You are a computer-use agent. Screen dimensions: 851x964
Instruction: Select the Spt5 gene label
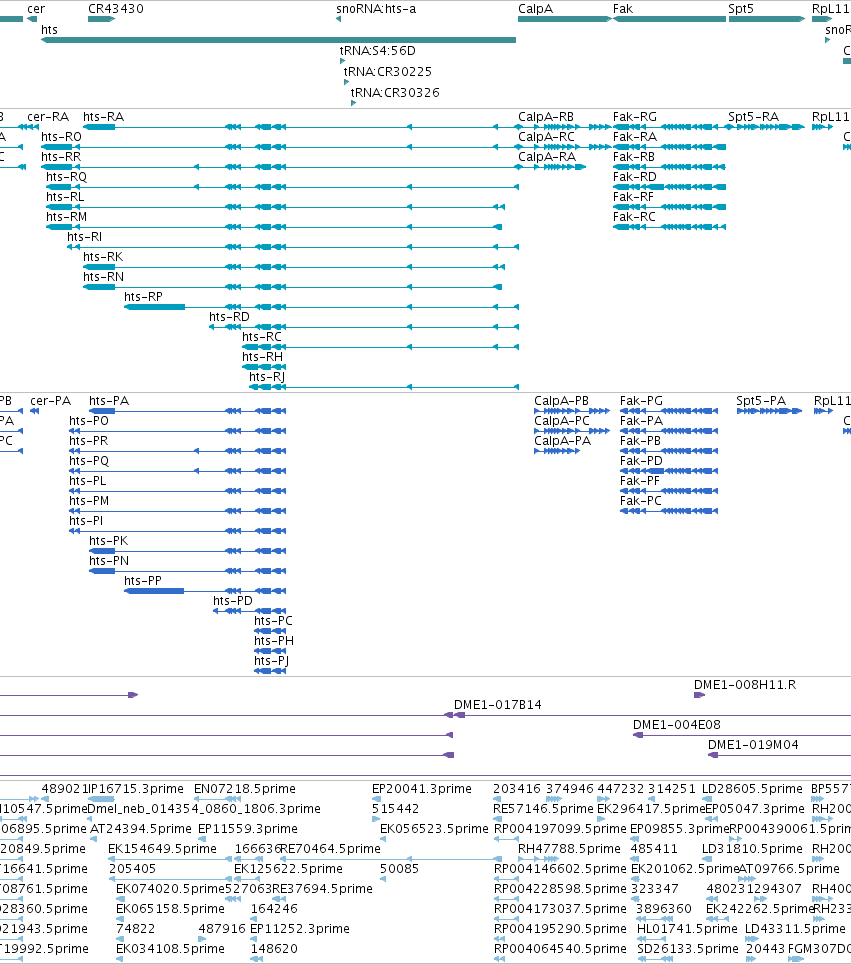click(740, 9)
